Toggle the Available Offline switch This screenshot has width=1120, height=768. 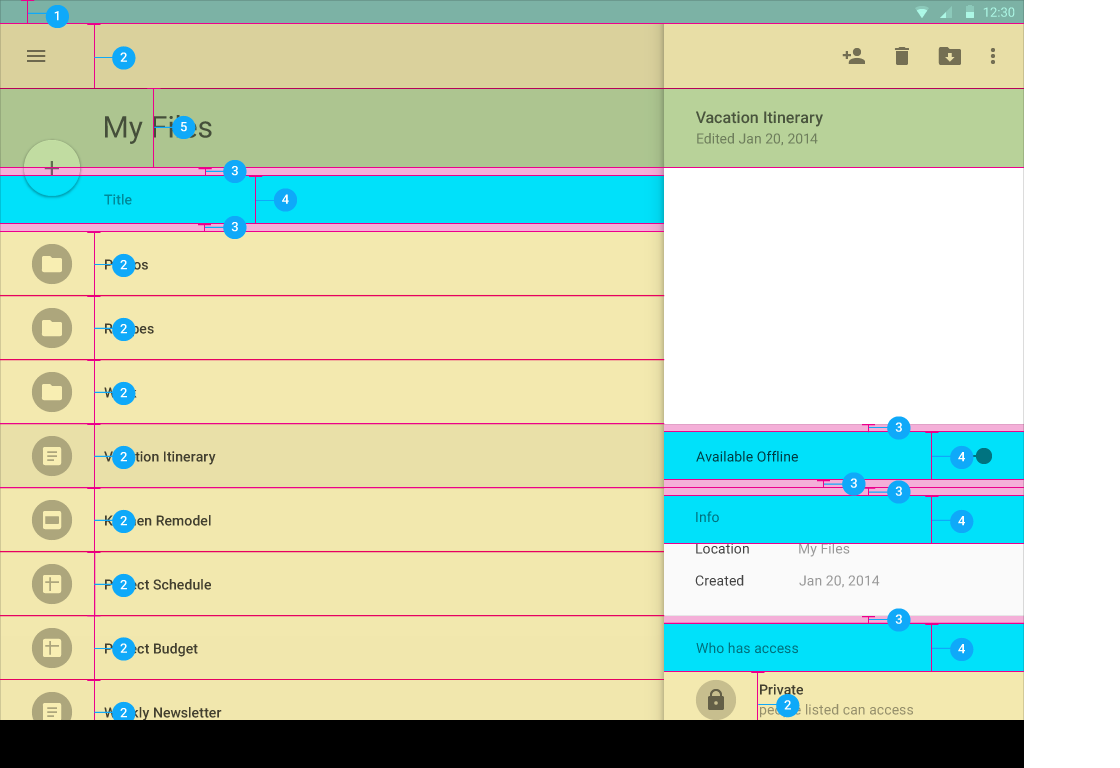click(x=981, y=456)
